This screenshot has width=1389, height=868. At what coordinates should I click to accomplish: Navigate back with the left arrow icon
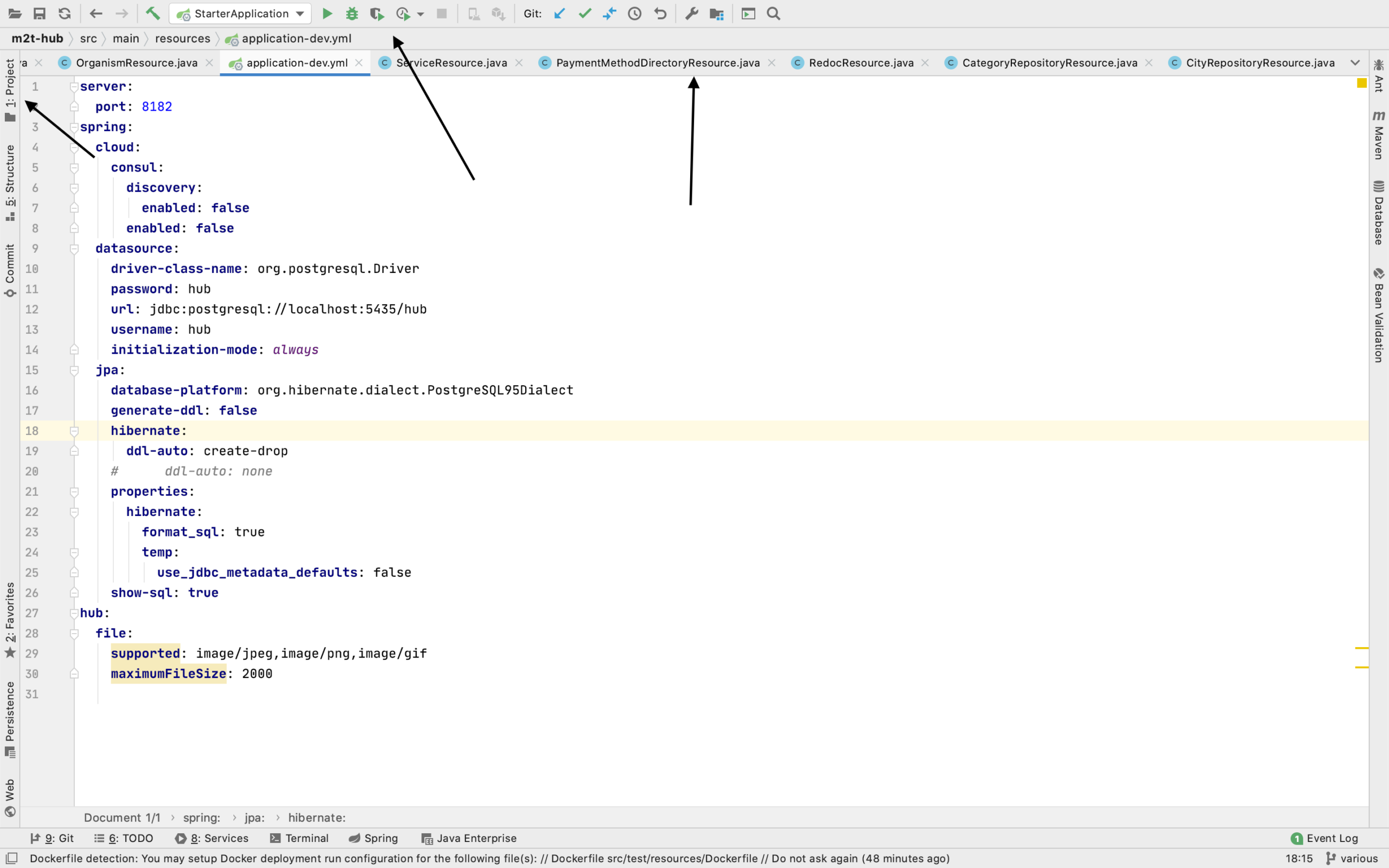point(96,14)
